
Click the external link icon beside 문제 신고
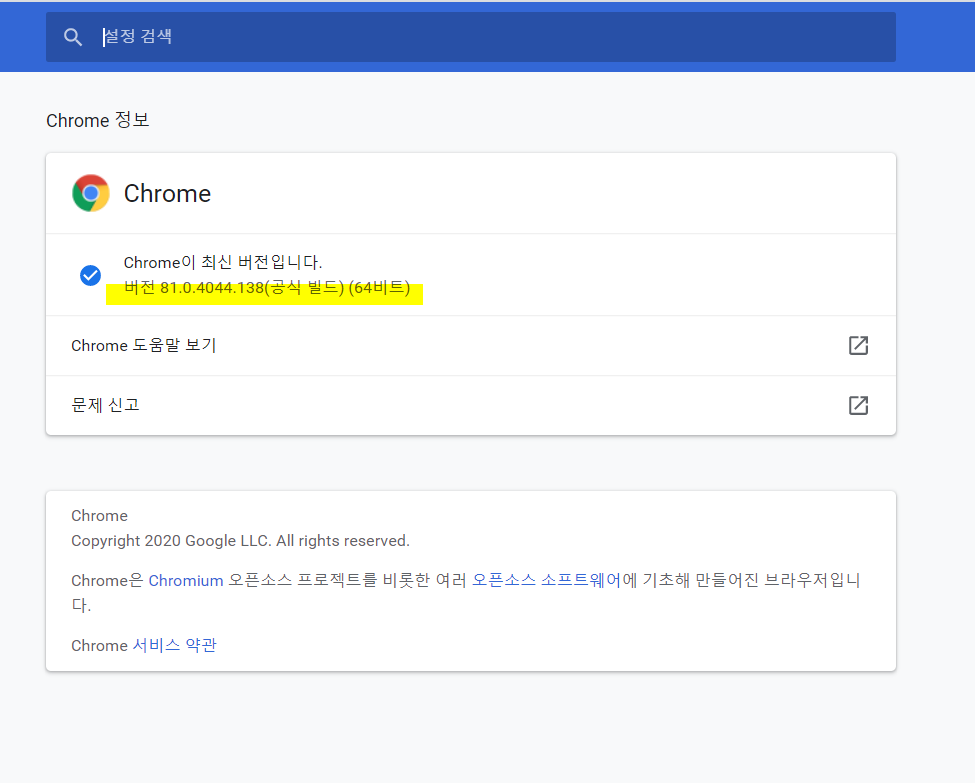pyautogui.click(x=858, y=405)
